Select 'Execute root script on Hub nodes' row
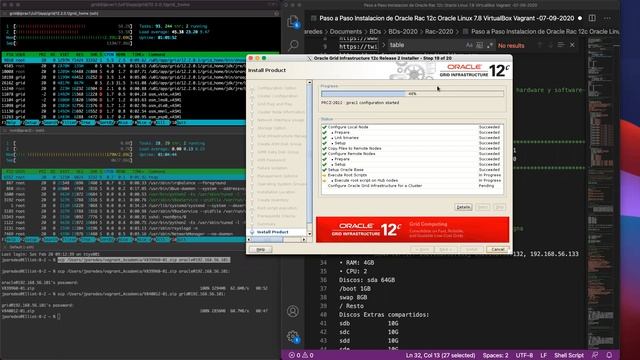Screen dimensions: 640x360 412,180
